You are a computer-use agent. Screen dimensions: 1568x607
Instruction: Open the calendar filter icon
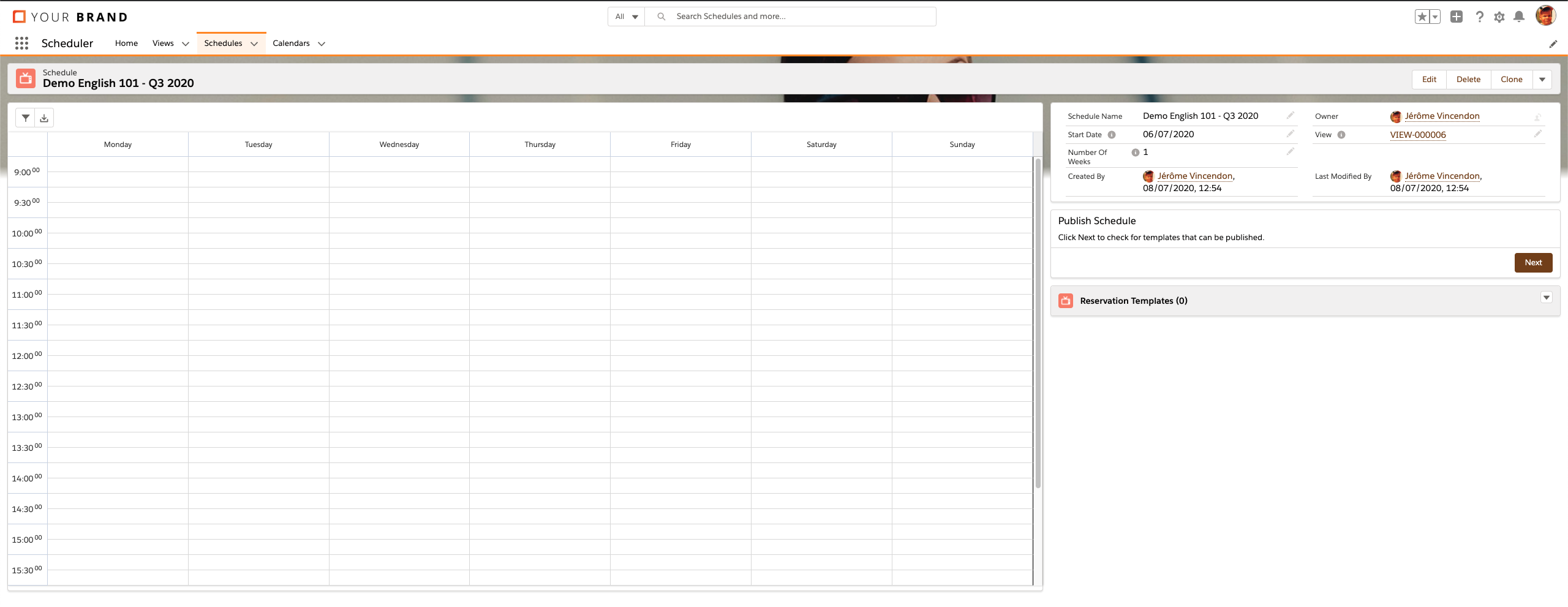[25, 117]
